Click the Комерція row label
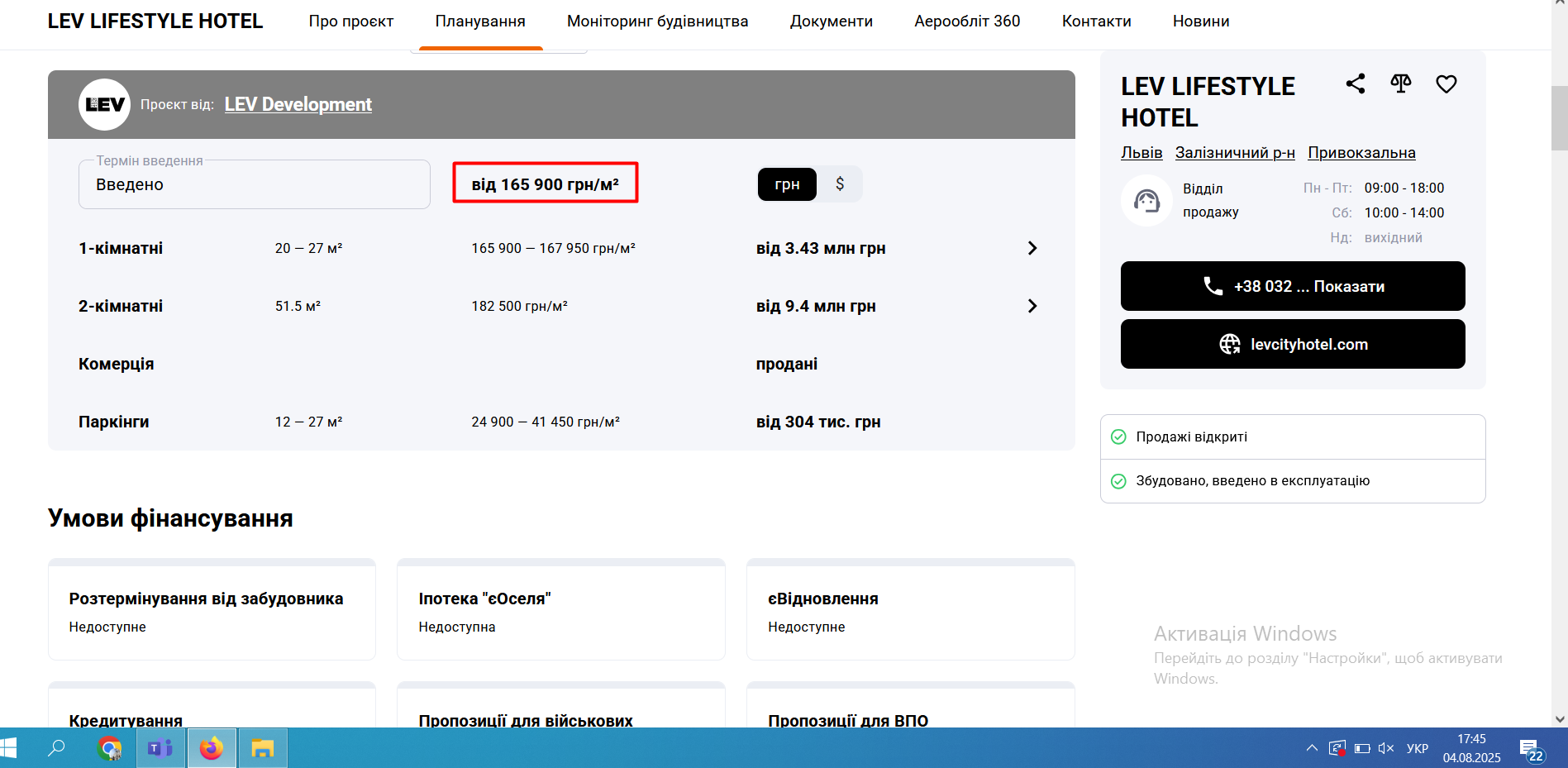1568x768 pixels. [117, 364]
